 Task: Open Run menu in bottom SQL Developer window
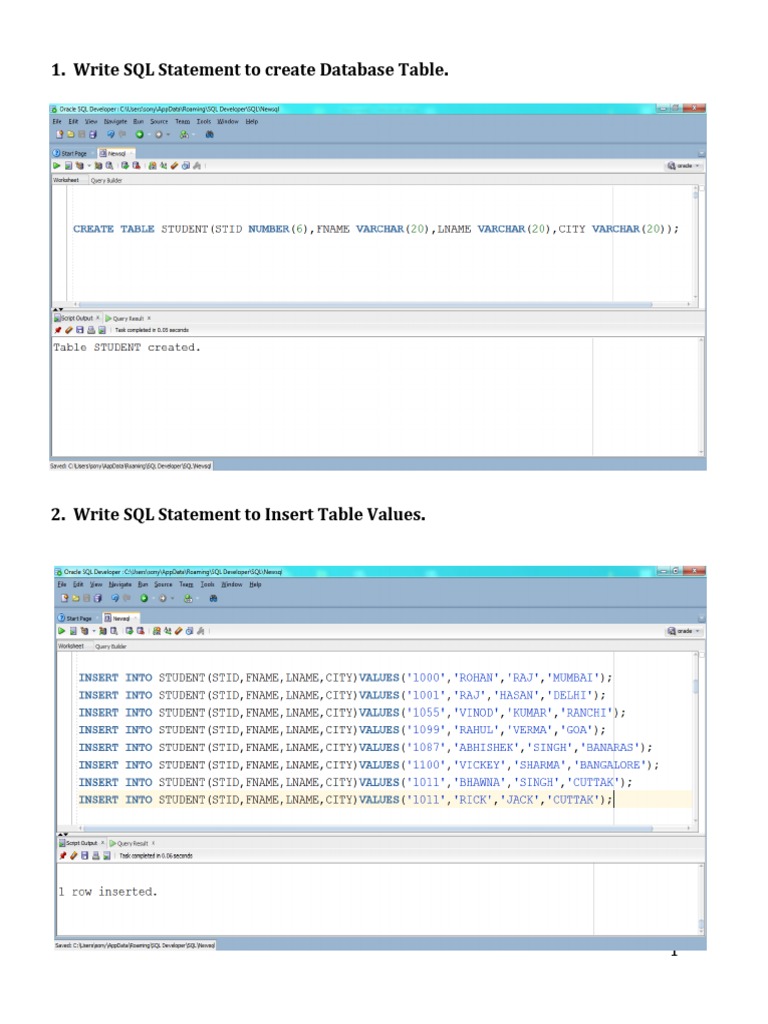143,584
